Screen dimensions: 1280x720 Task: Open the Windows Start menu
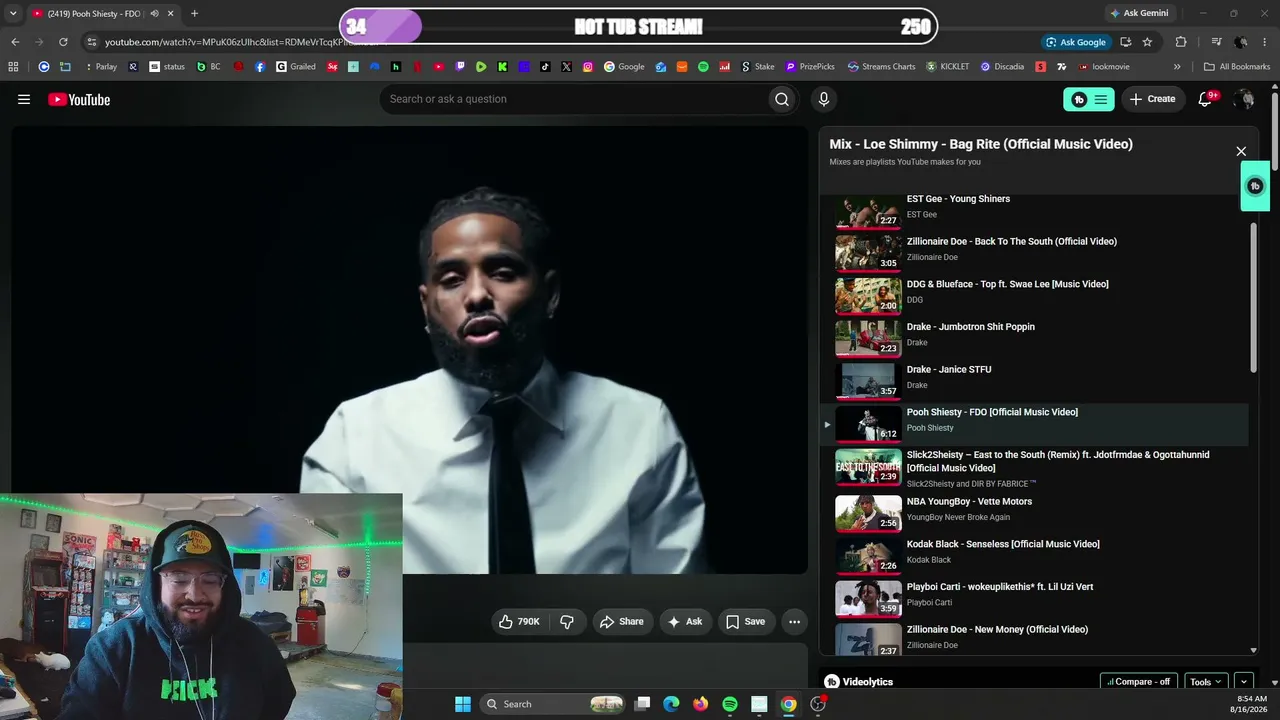click(463, 704)
